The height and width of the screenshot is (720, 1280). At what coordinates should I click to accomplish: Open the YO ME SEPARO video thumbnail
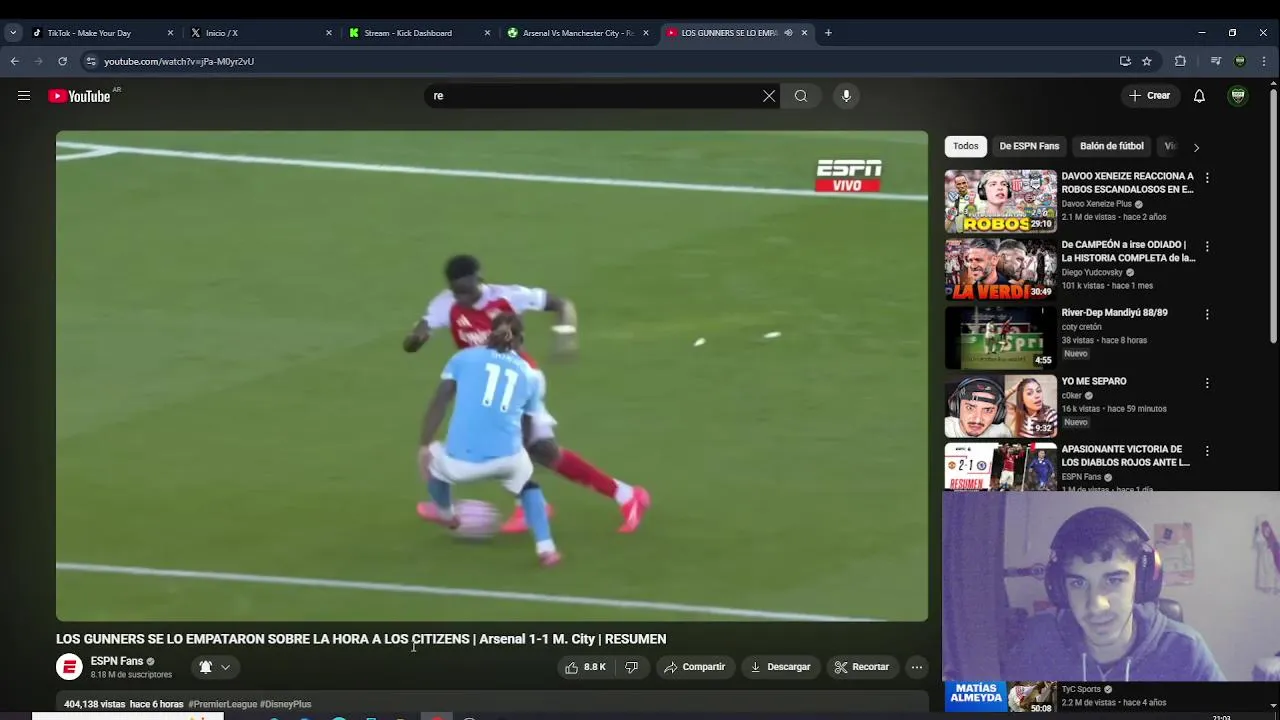pyautogui.click(x=1000, y=405)
